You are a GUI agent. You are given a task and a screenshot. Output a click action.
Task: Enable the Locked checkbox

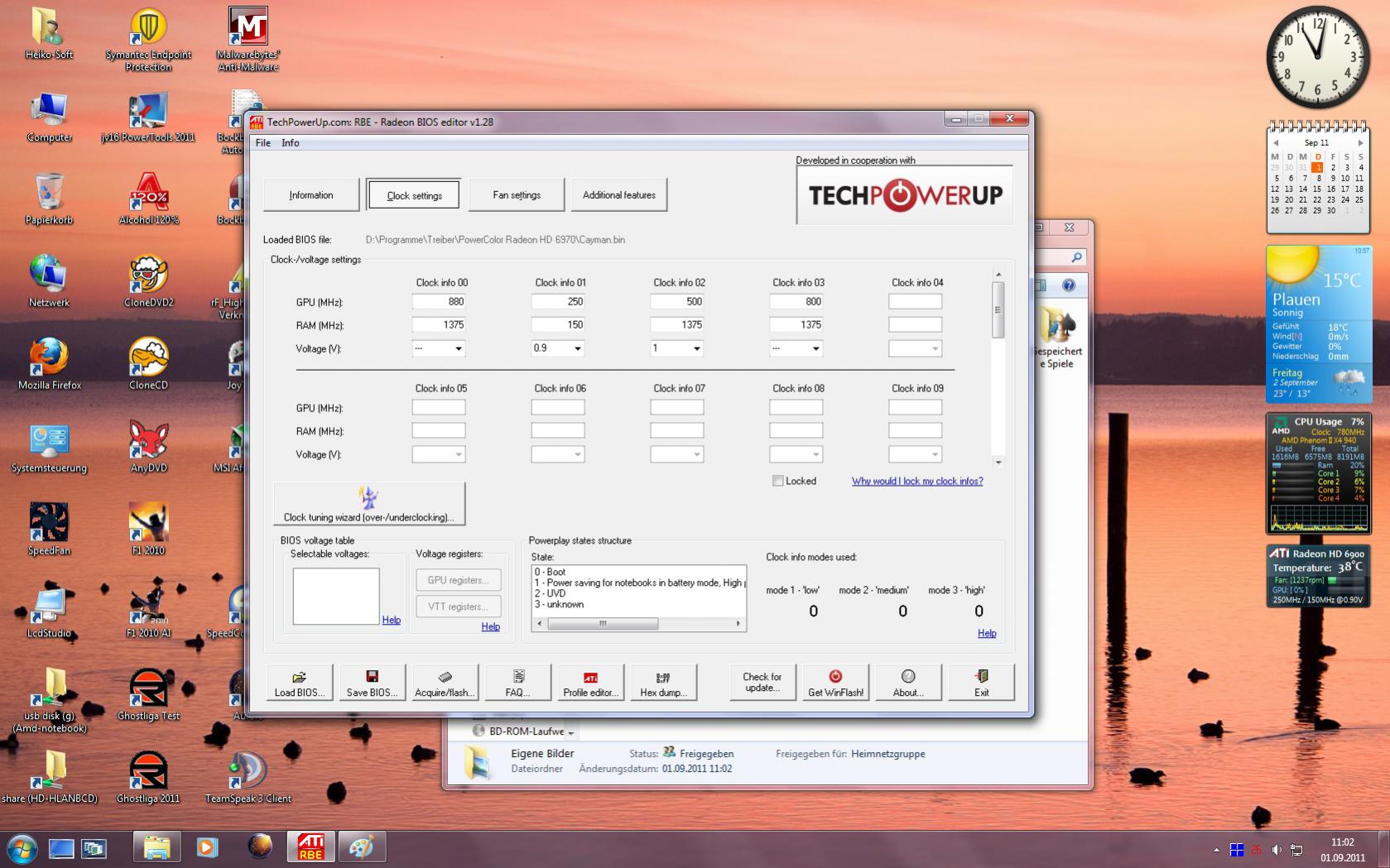[778, 481]
